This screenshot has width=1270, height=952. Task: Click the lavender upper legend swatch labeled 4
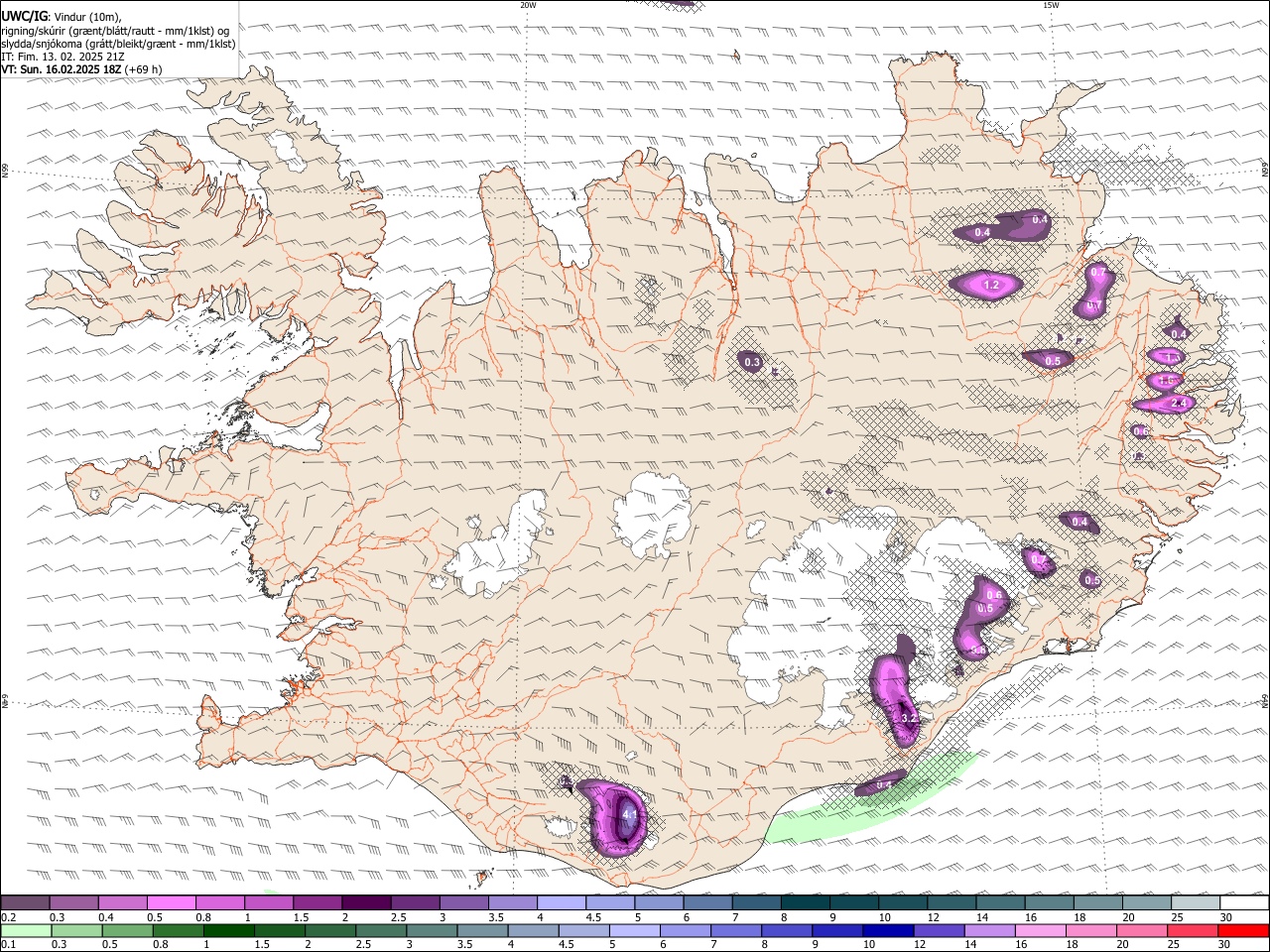click(x=561, y=902)
